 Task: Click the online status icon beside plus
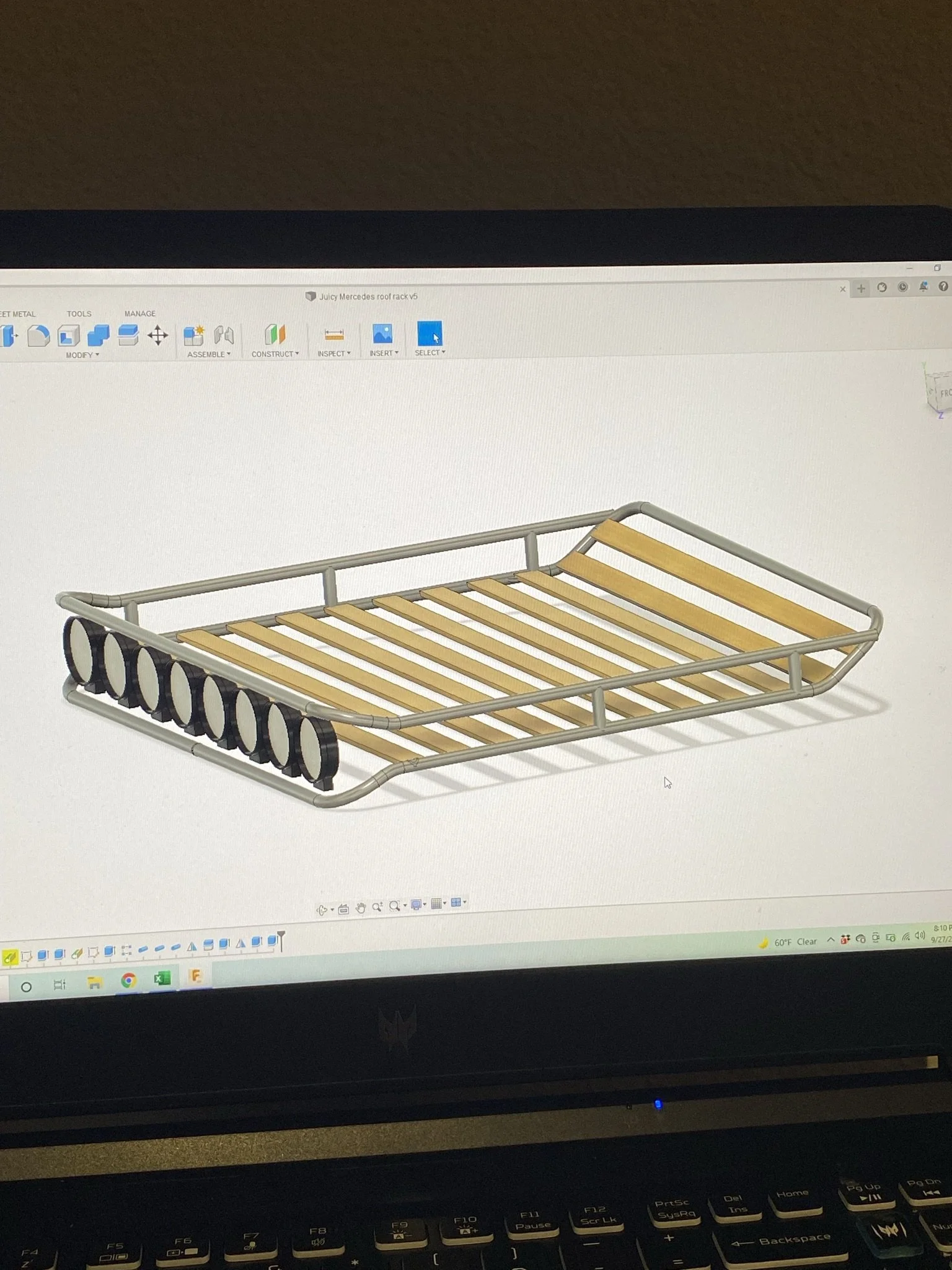pyautogui.click(x=882, y=287)
